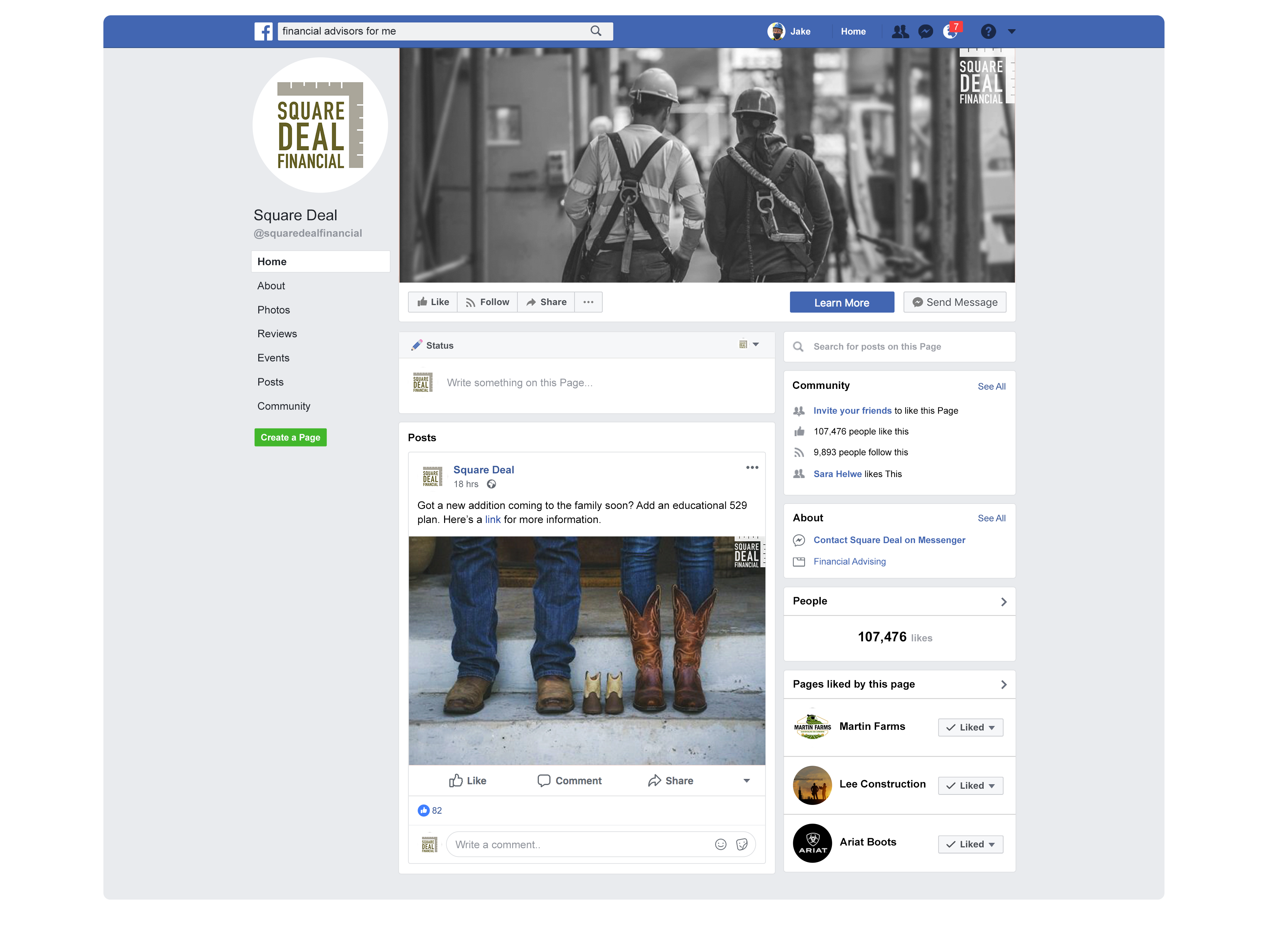Open Events in sidebar

tap(273, 358)
